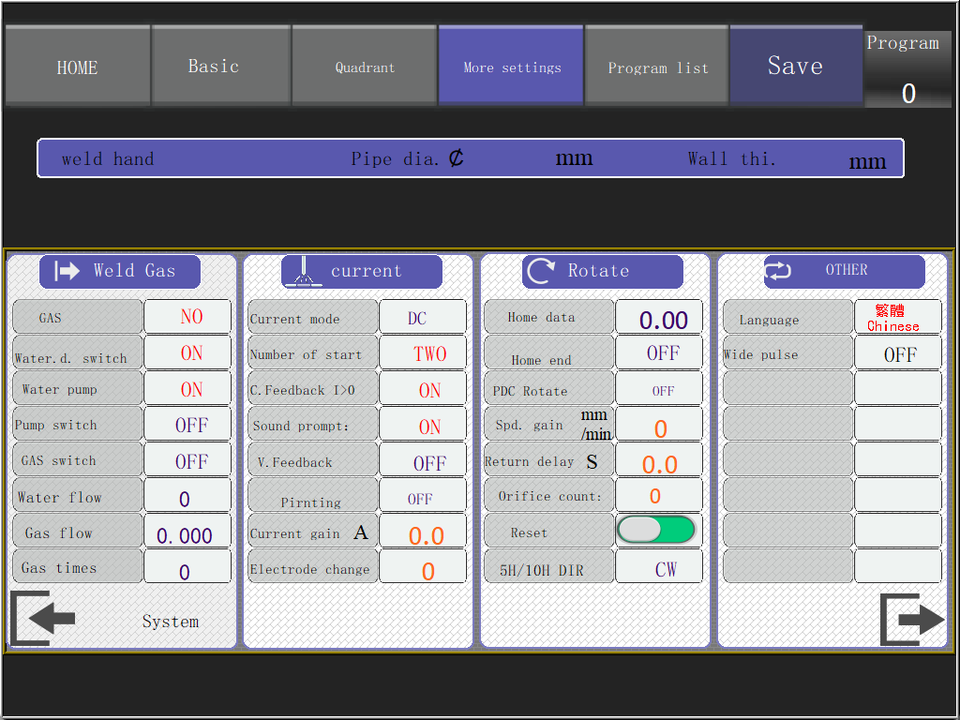Click the Language label

769,320
